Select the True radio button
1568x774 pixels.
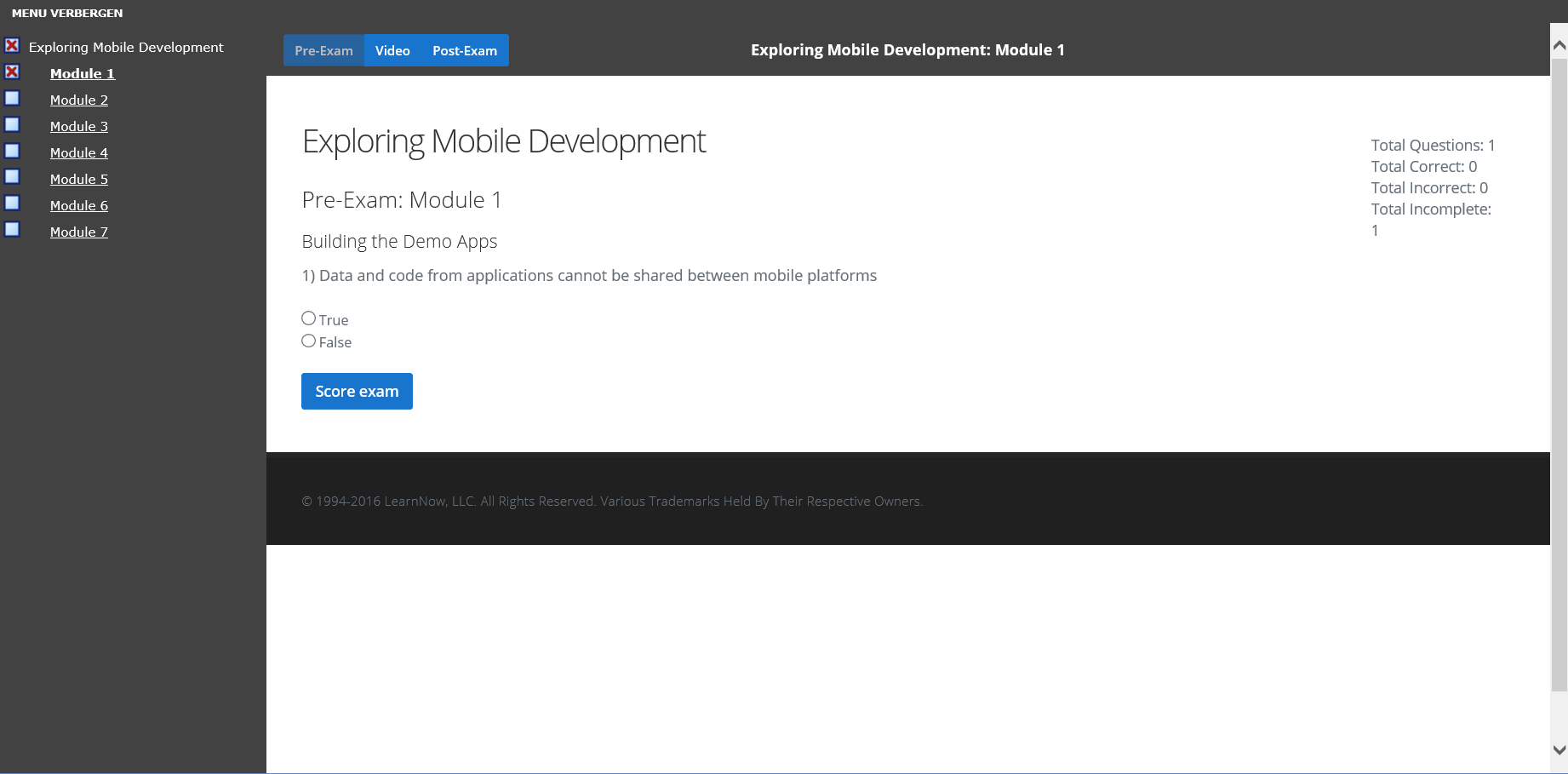click(309, 318)
